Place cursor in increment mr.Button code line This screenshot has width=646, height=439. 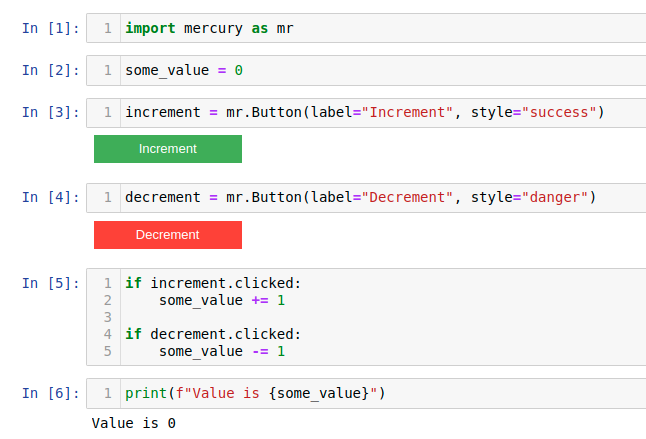click(365, 112)
